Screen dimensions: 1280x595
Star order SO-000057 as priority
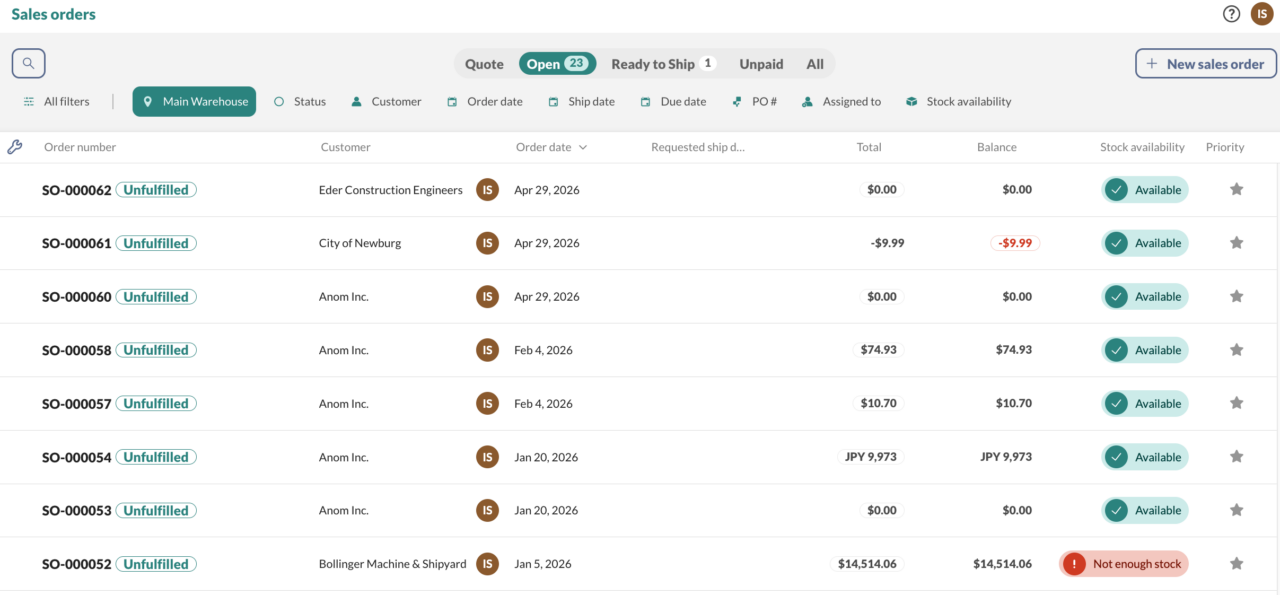1236,403
